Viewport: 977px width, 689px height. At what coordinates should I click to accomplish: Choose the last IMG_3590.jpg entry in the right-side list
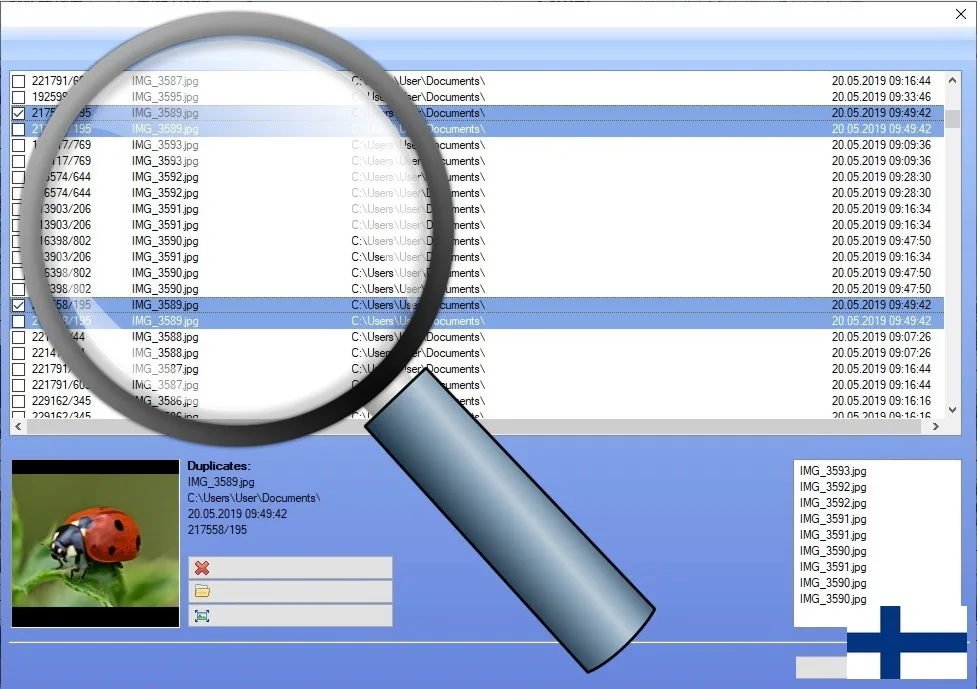(x=832, y=599)
